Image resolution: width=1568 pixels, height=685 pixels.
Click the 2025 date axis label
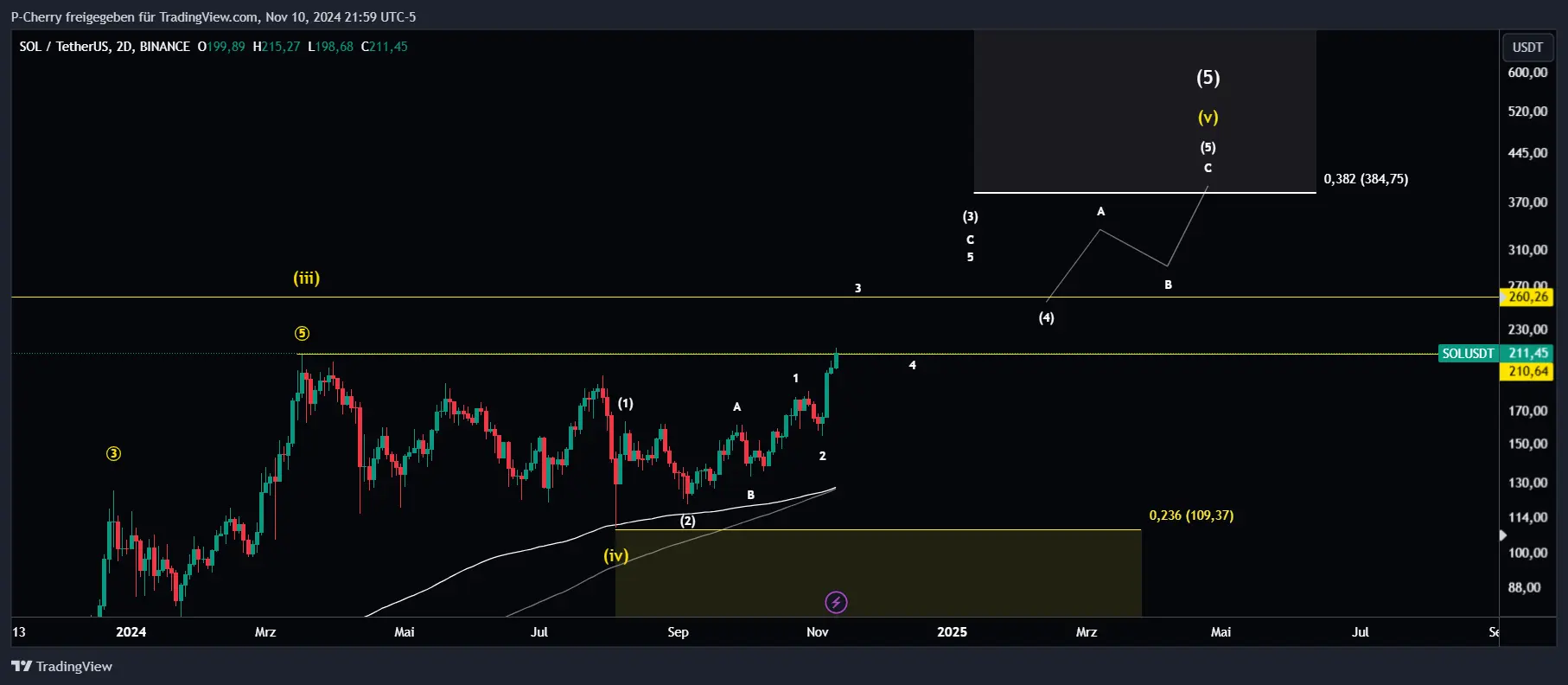click(x=952, y=632)
